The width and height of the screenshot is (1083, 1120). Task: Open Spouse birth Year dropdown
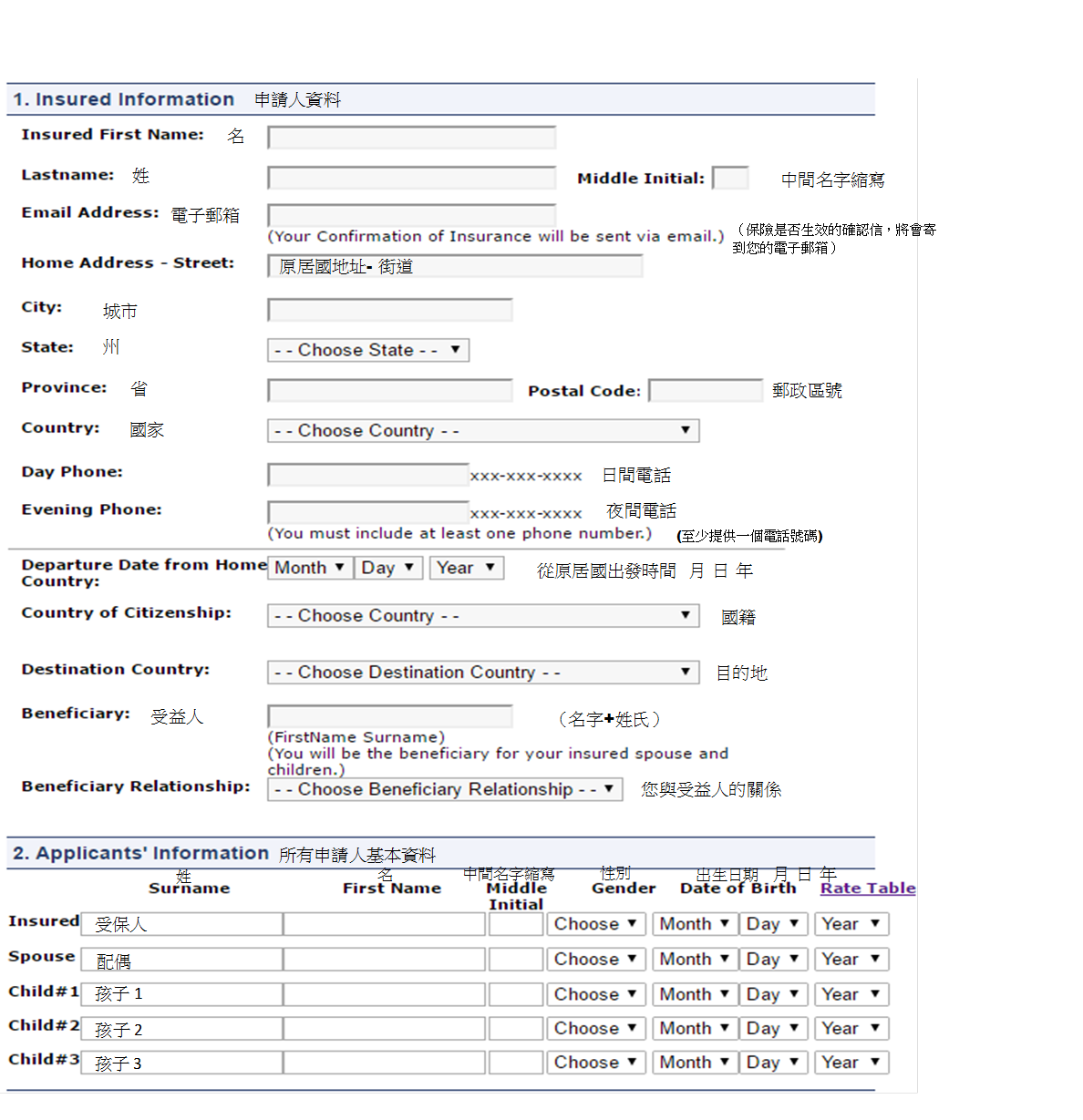point(851,960)
